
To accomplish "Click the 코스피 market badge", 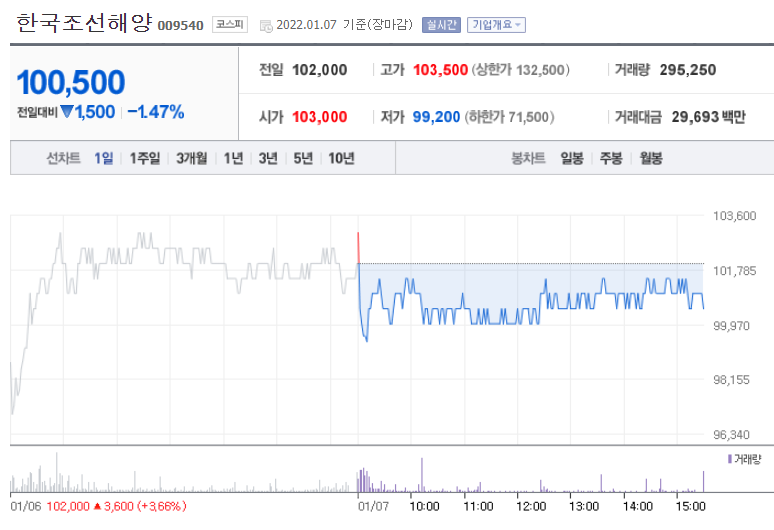I will point(230,24).
